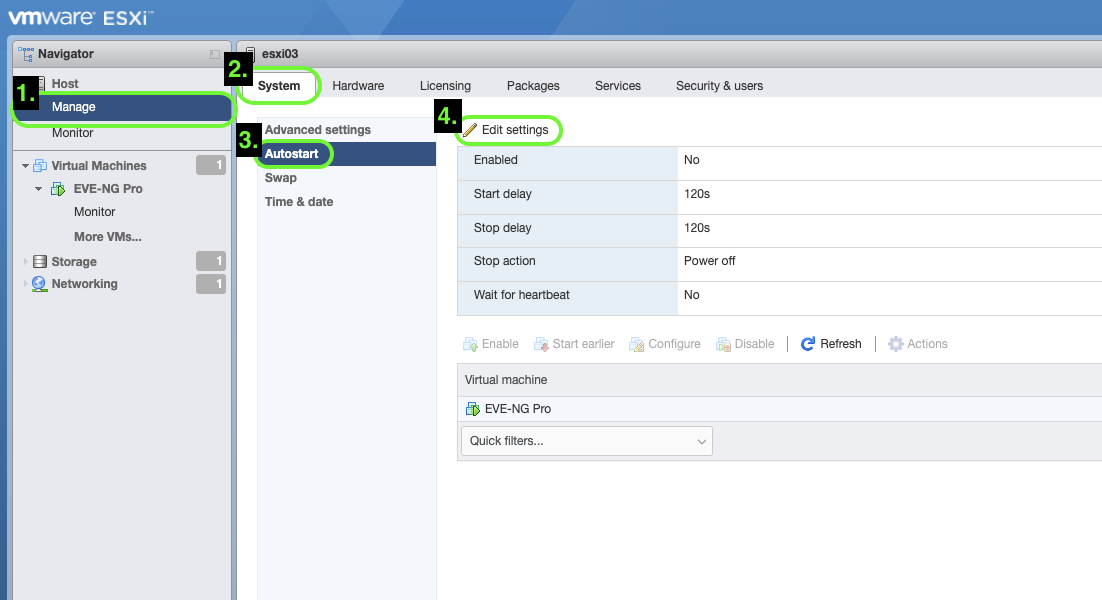Collapse the Virtual Machines tree

coord(23,165)
